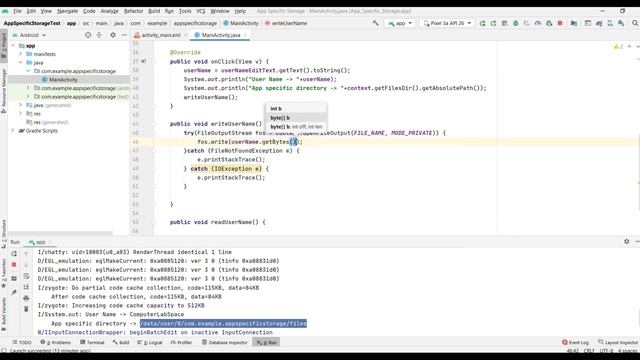Choose 'int b' in the parameter popup

coord(296,109)
